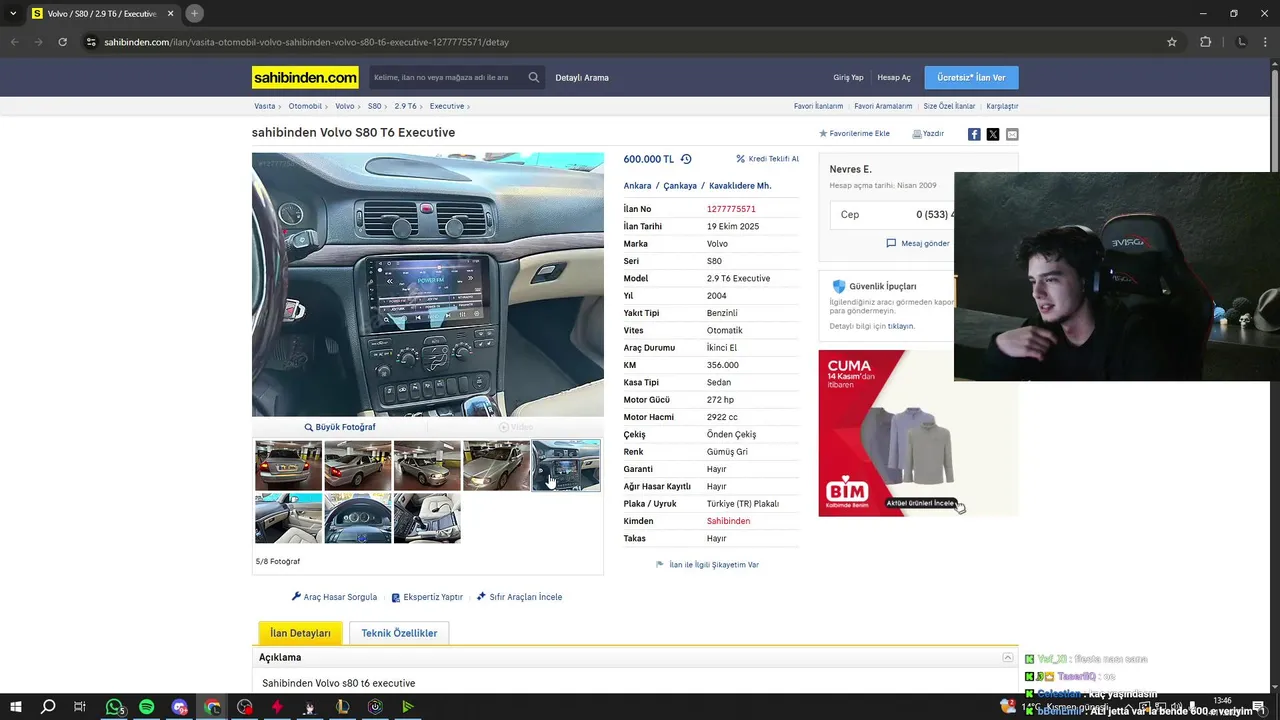
Task: Click Kavaklıdere Mh. location link
Action: pos(740,186)
